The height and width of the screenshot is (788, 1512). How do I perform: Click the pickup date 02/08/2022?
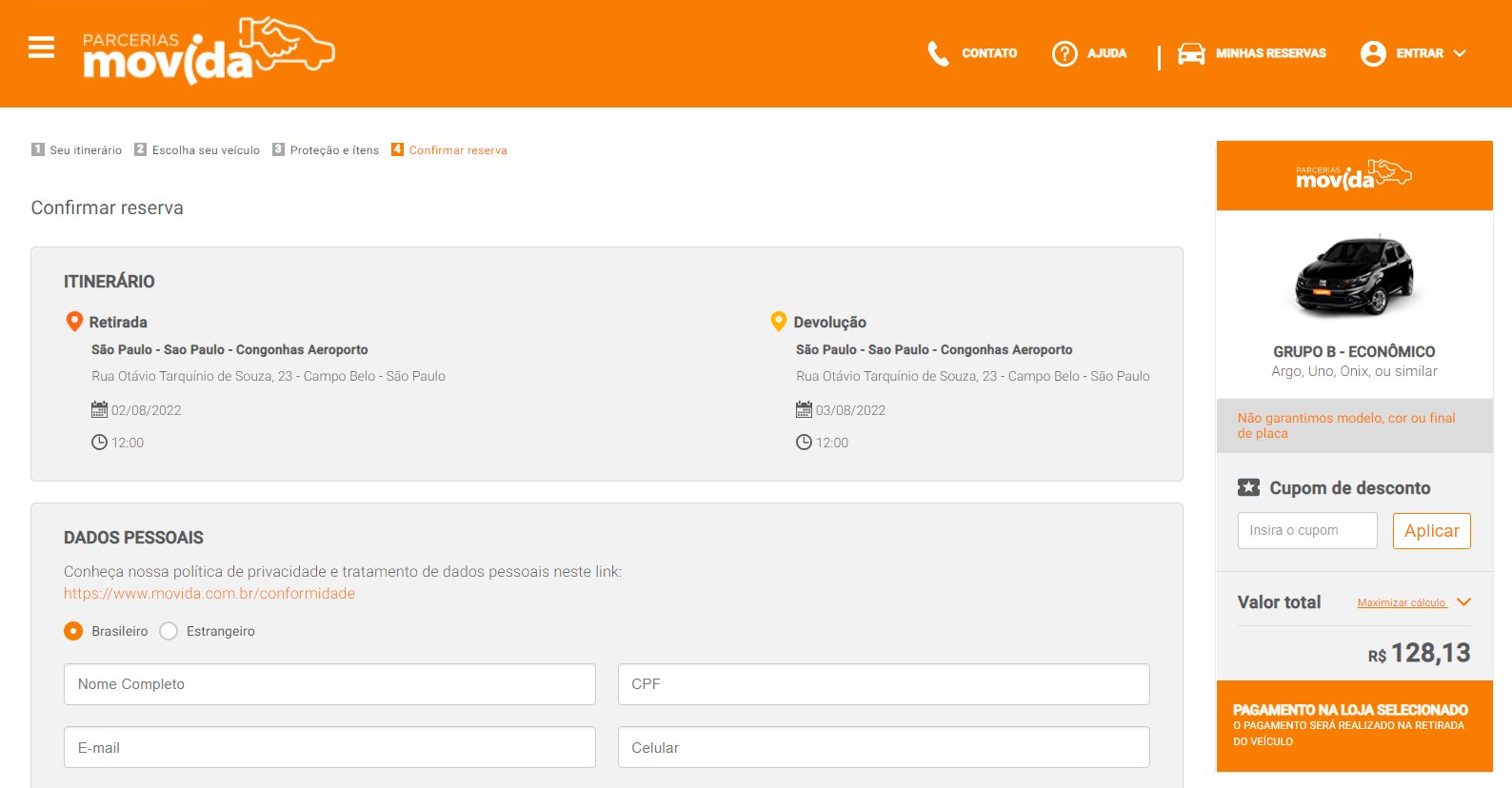(147, 410)
